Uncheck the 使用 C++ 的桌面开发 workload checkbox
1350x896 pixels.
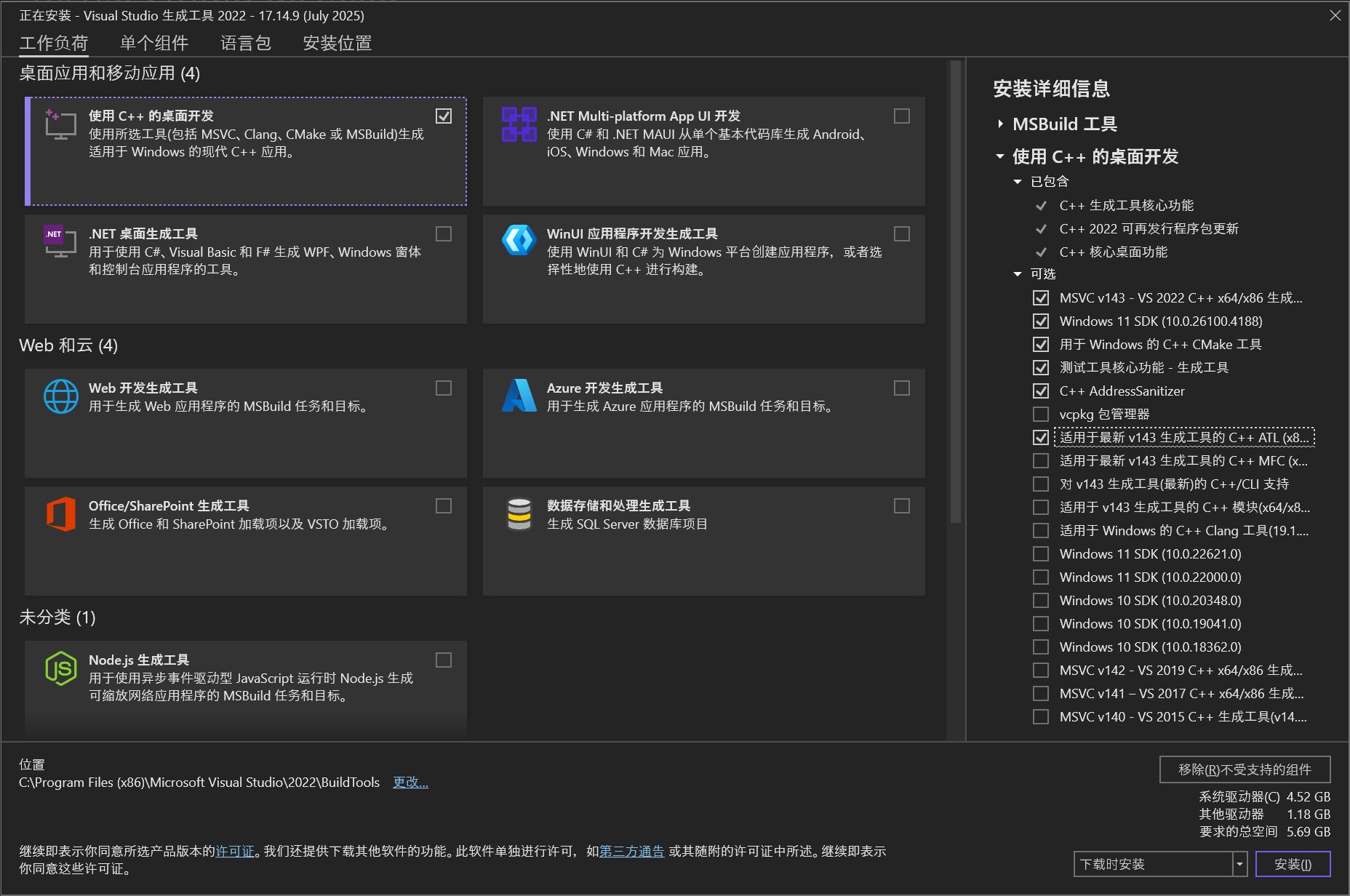click(x=444, y=116)
